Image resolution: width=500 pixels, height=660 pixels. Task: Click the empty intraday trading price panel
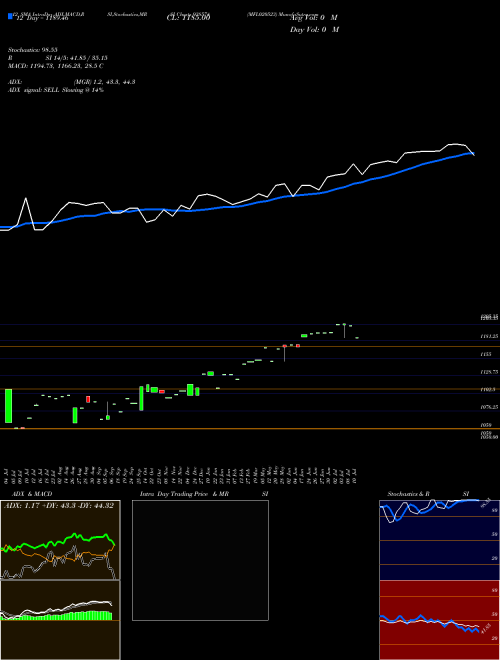[x=200, y=560]
